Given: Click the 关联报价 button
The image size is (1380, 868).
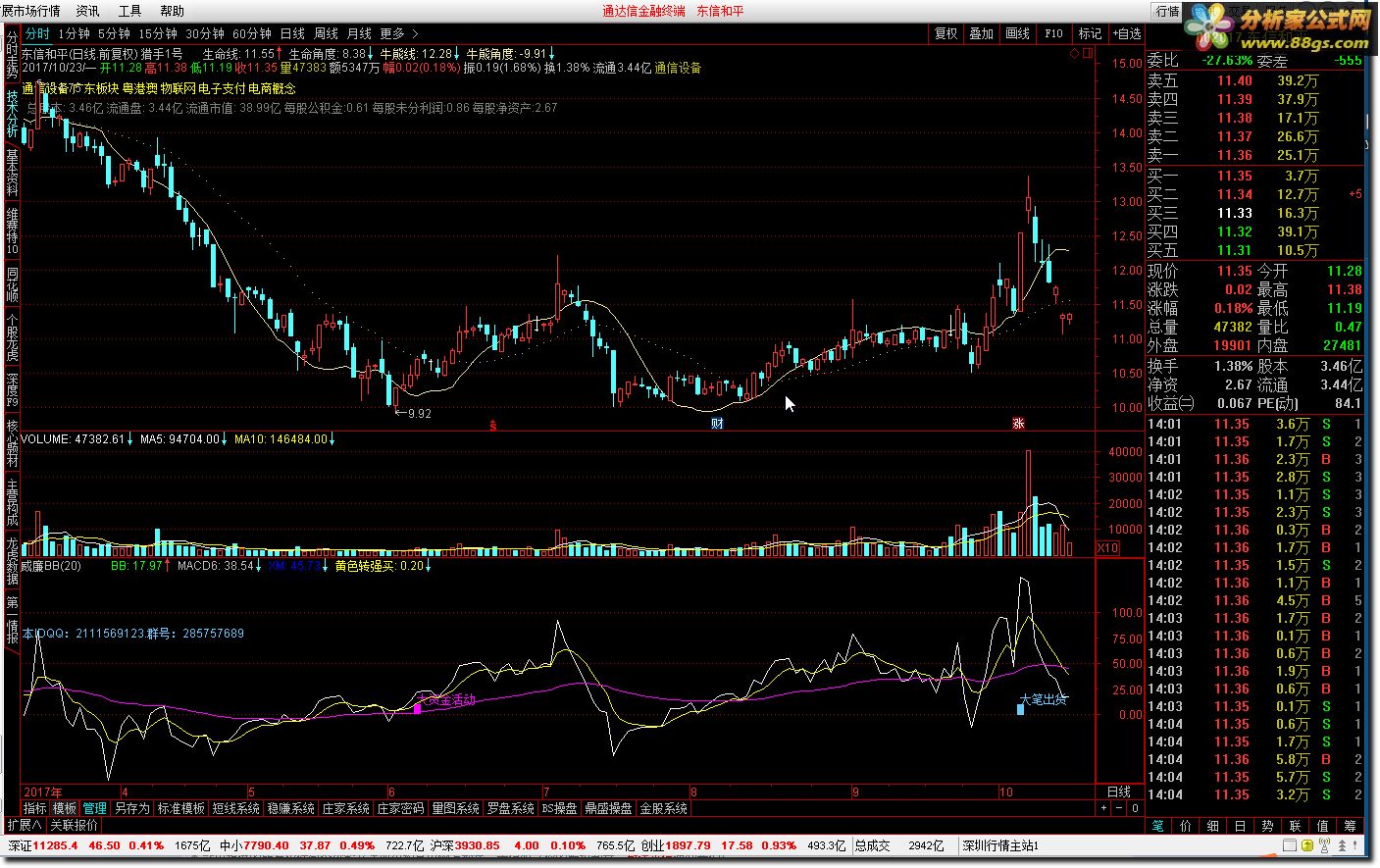Looking at the screenshot, I should [75, 825].
